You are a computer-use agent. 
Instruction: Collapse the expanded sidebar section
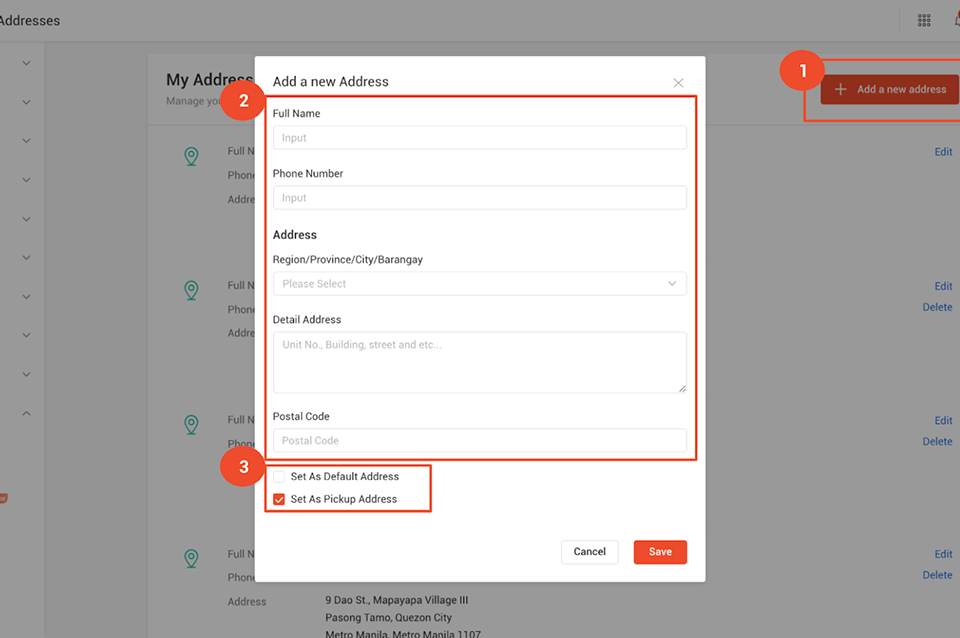tap(25, 412)
